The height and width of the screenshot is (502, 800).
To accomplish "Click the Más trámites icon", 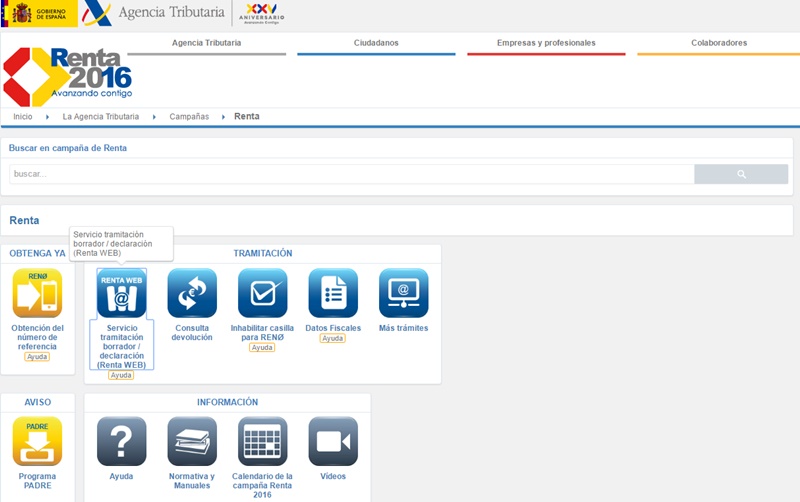I will click(403, 293).
